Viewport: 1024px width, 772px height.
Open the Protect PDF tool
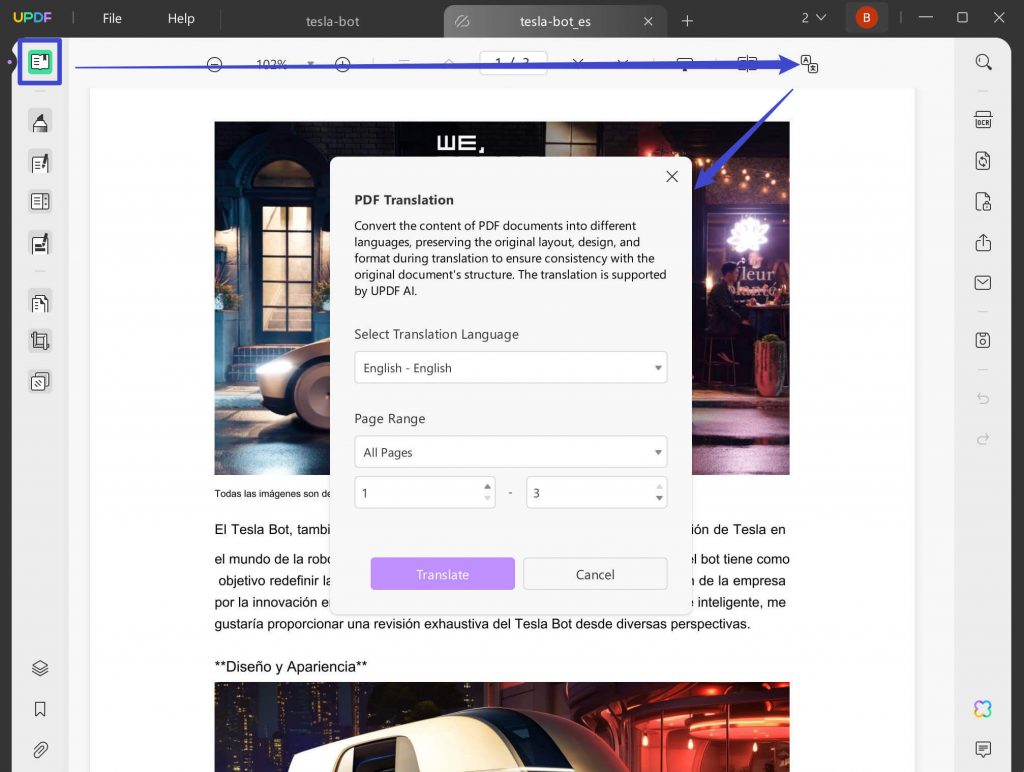point(983,201)
